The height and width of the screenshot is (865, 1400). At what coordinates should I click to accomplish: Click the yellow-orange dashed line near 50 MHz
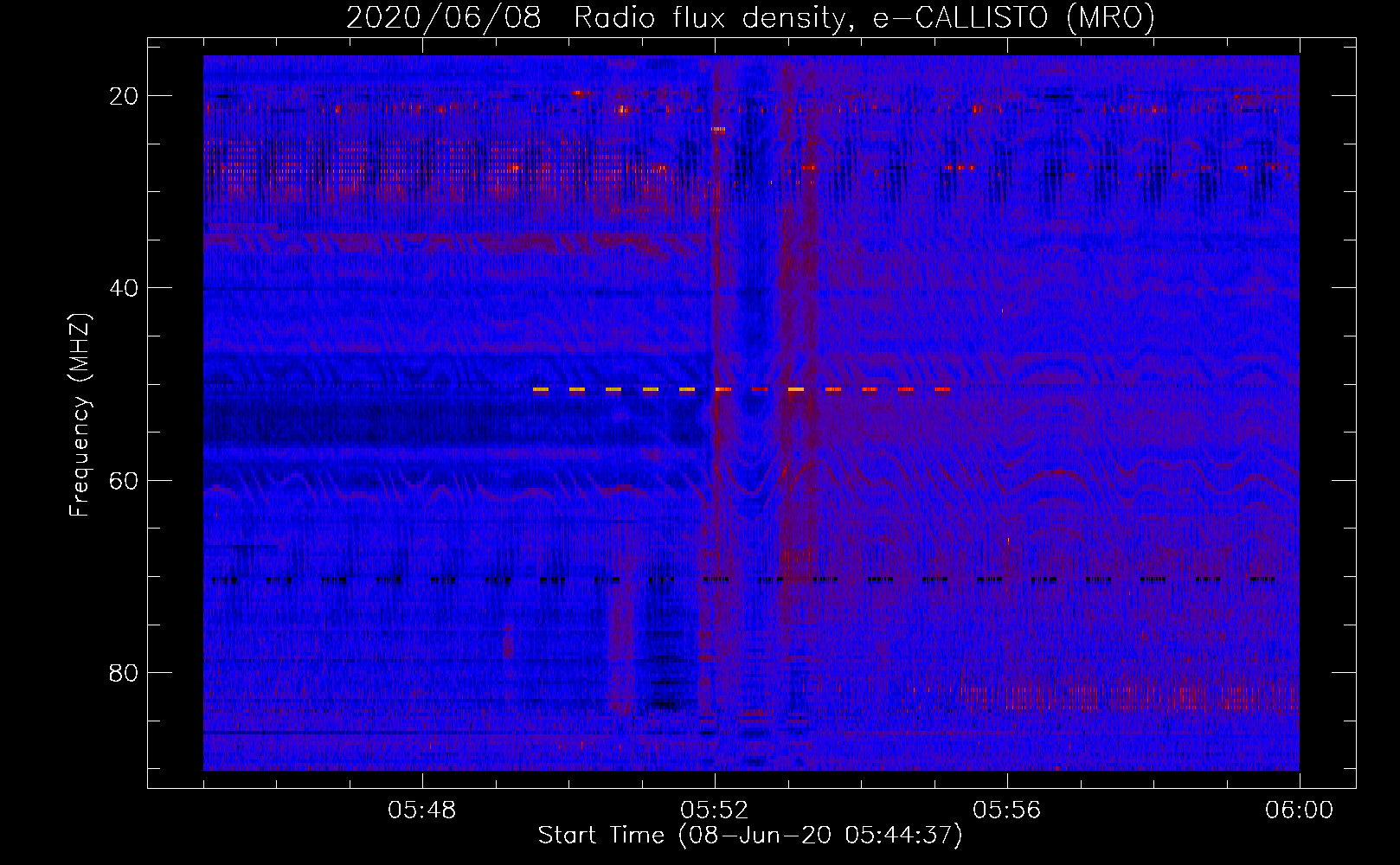[x=742, y=389]
